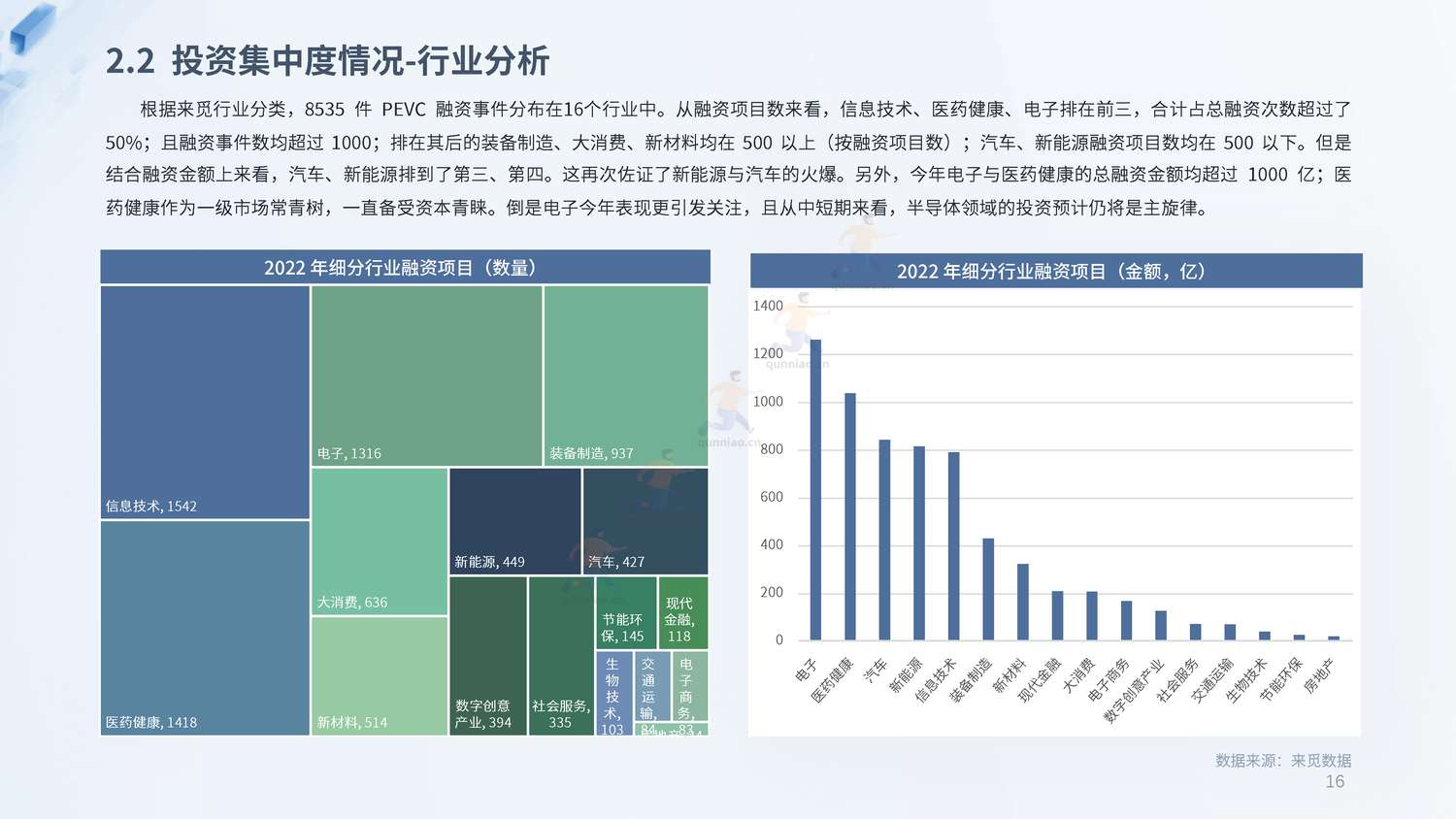Select the treemap cell "交通运输"
Viewport: 1456px width, 819px height.
coord(652,687)
